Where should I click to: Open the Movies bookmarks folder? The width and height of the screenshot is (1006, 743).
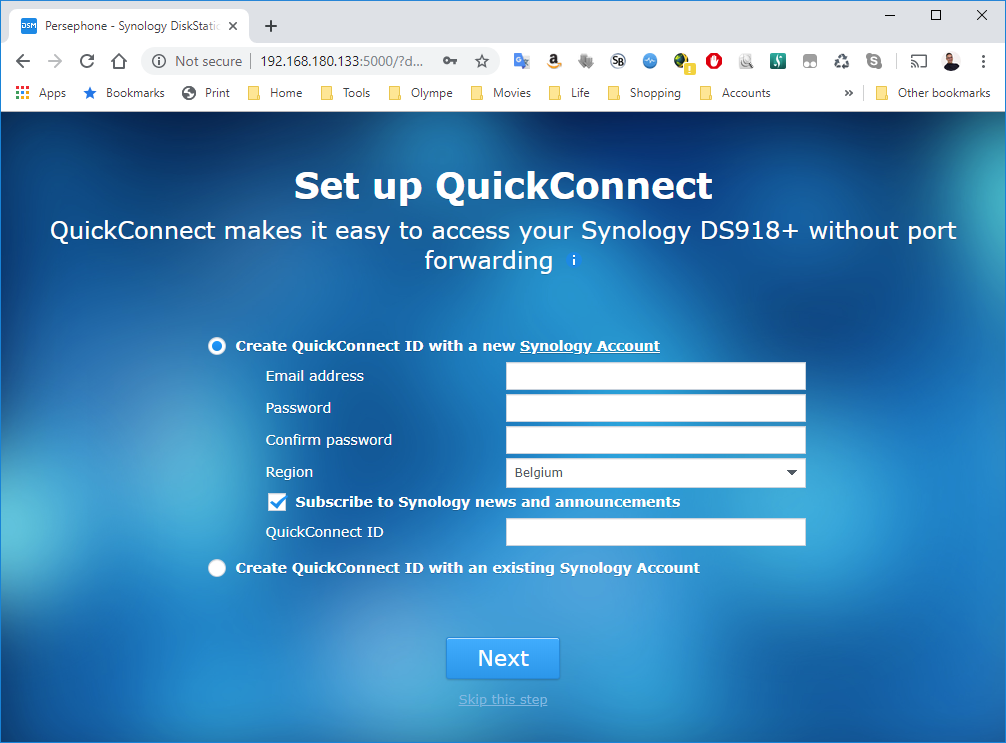point(501,93)
